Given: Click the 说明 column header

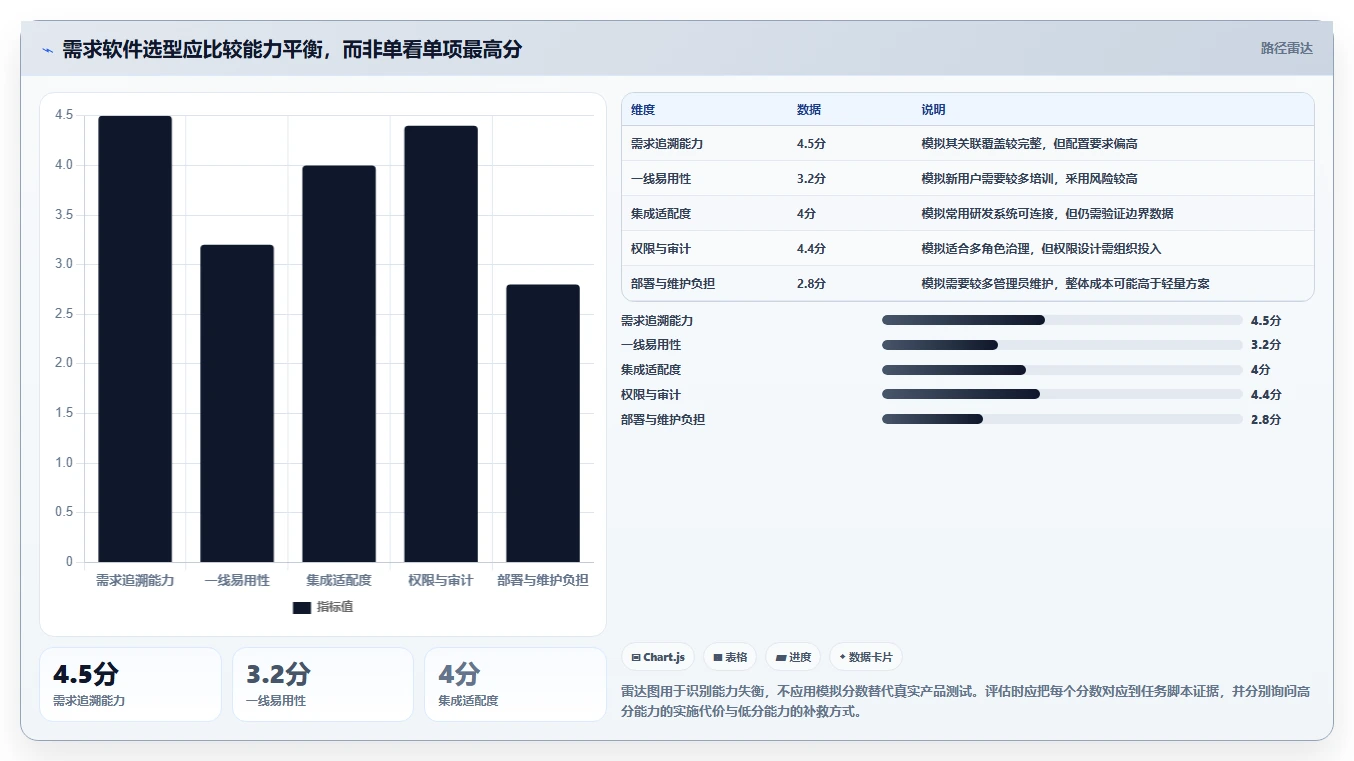Looking at the screenshot, I should (933, 110).
